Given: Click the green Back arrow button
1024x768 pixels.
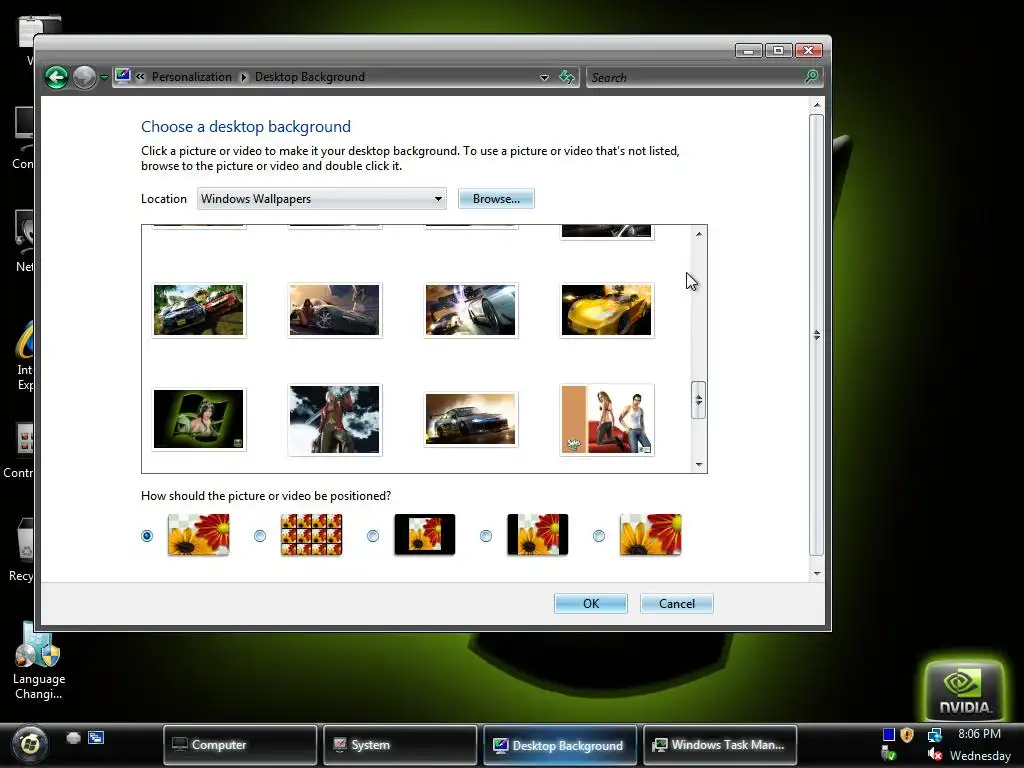Looking at the screenshot, I should tap(57, 77).
